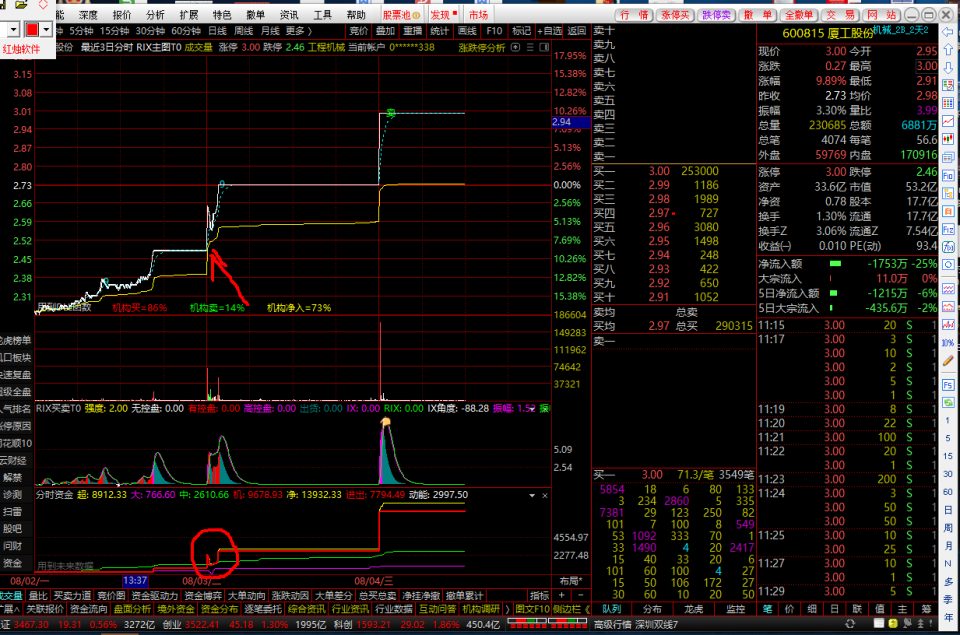
Task: Collapse the 侧边栏 sidebar
Action: [x=571, y=609]
